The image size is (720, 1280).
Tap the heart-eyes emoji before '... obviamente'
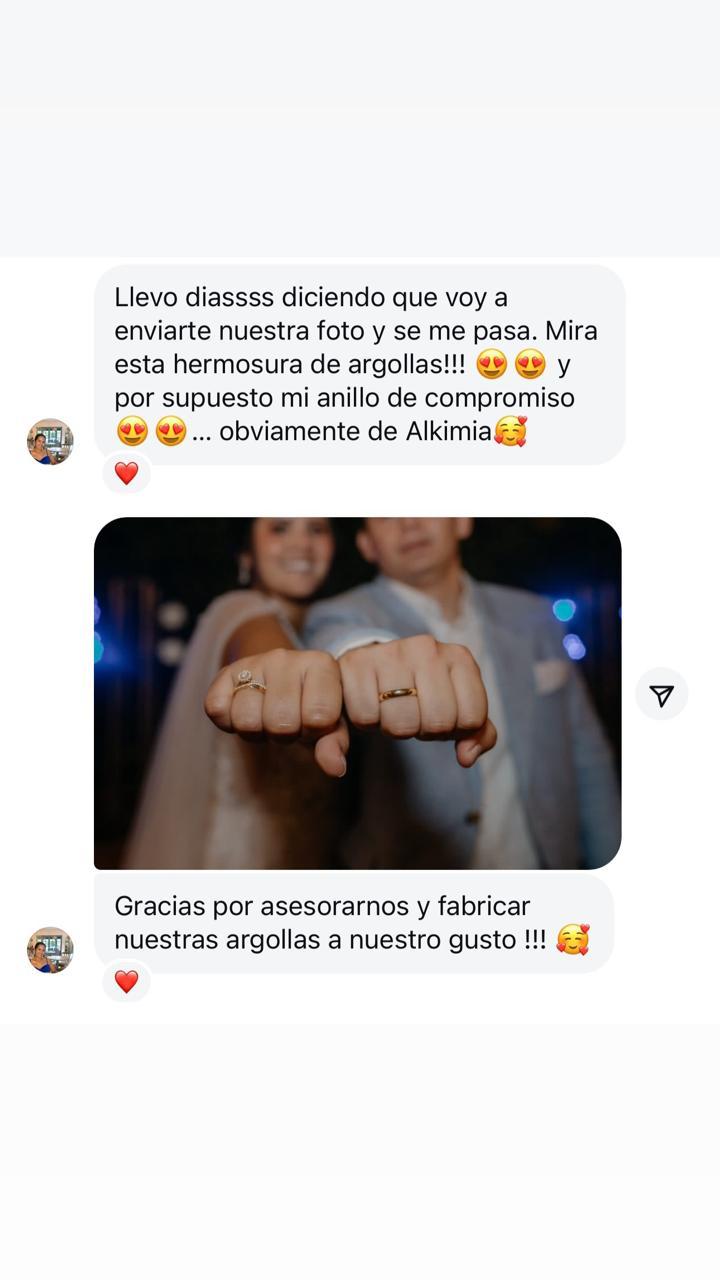pos(171,432)
